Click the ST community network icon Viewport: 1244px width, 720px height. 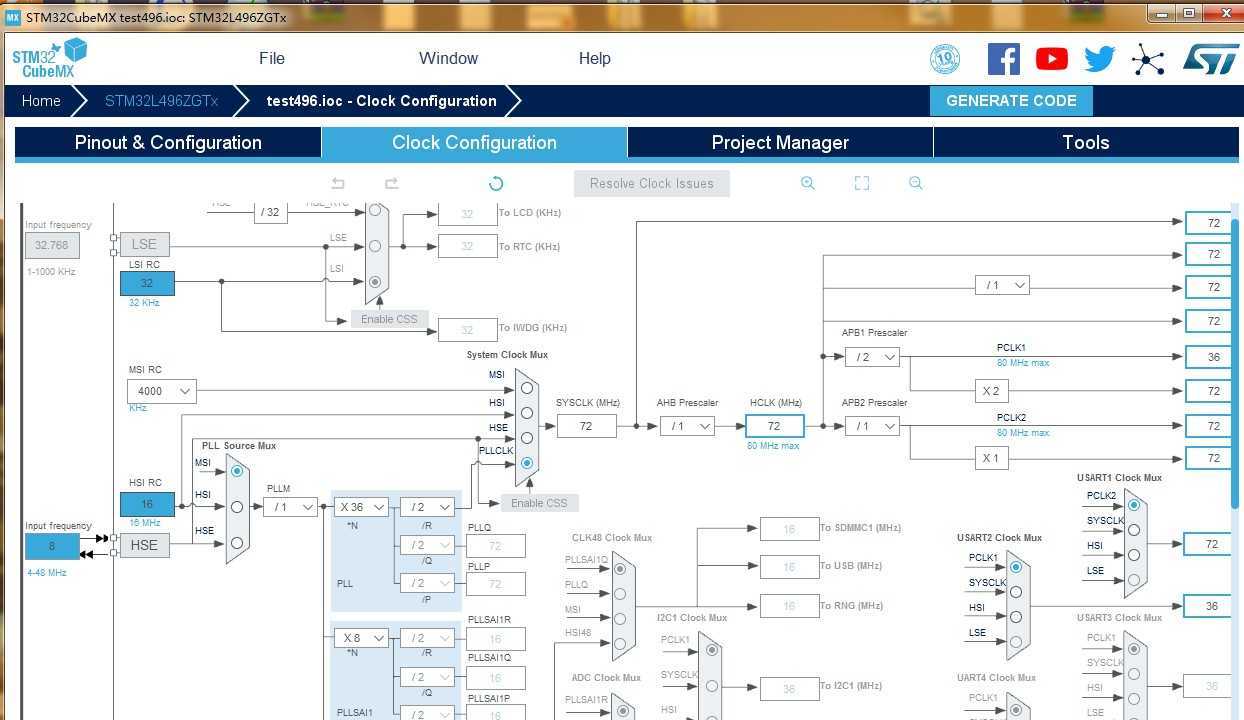[1148, 60]
